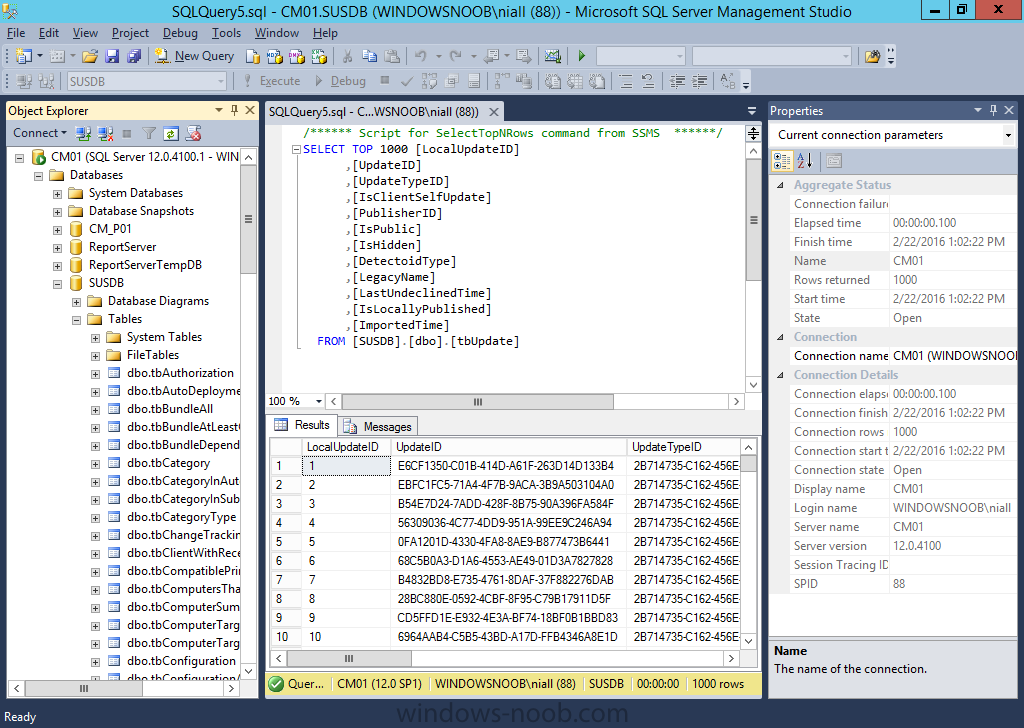Close the SQLQuery5.sql tab
The image size is (1024, 728).
(494, 112)
